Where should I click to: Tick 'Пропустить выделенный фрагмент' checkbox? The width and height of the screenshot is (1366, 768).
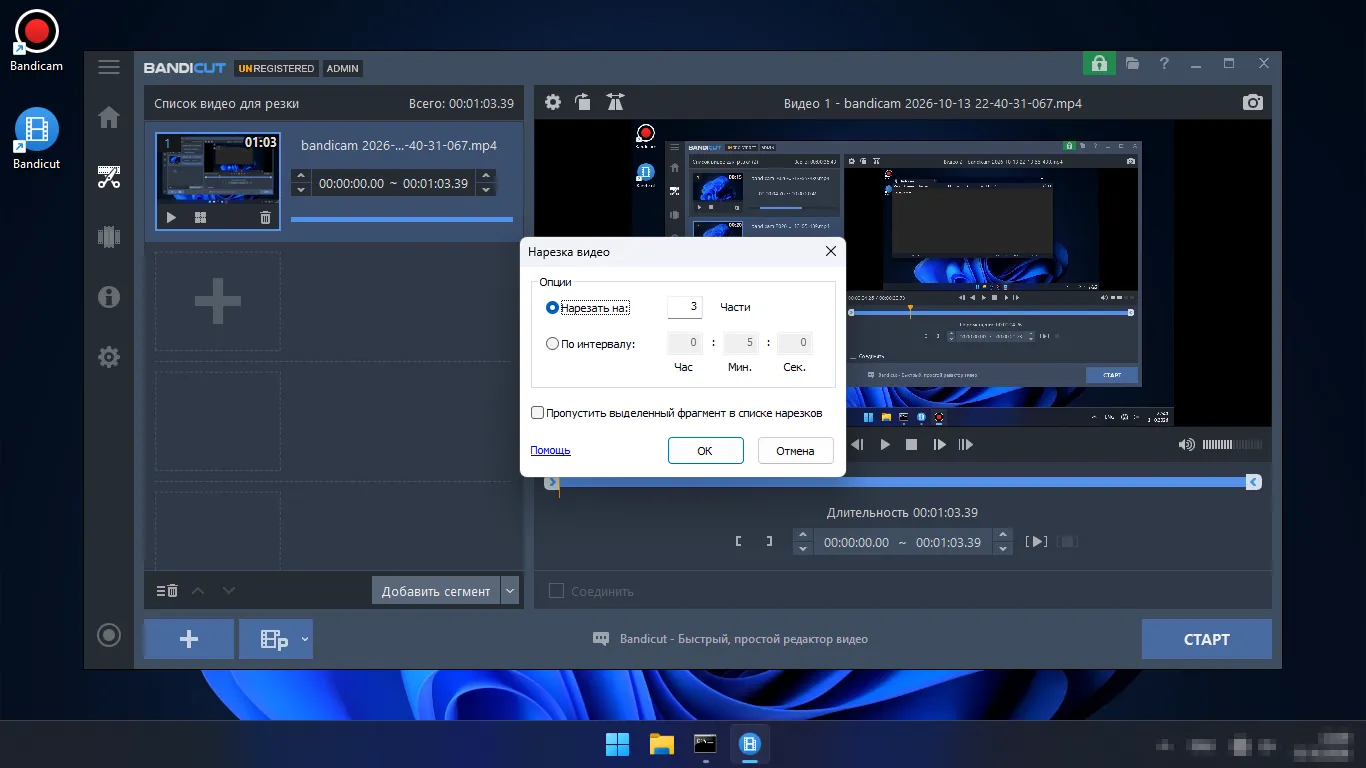click(537, 412)
